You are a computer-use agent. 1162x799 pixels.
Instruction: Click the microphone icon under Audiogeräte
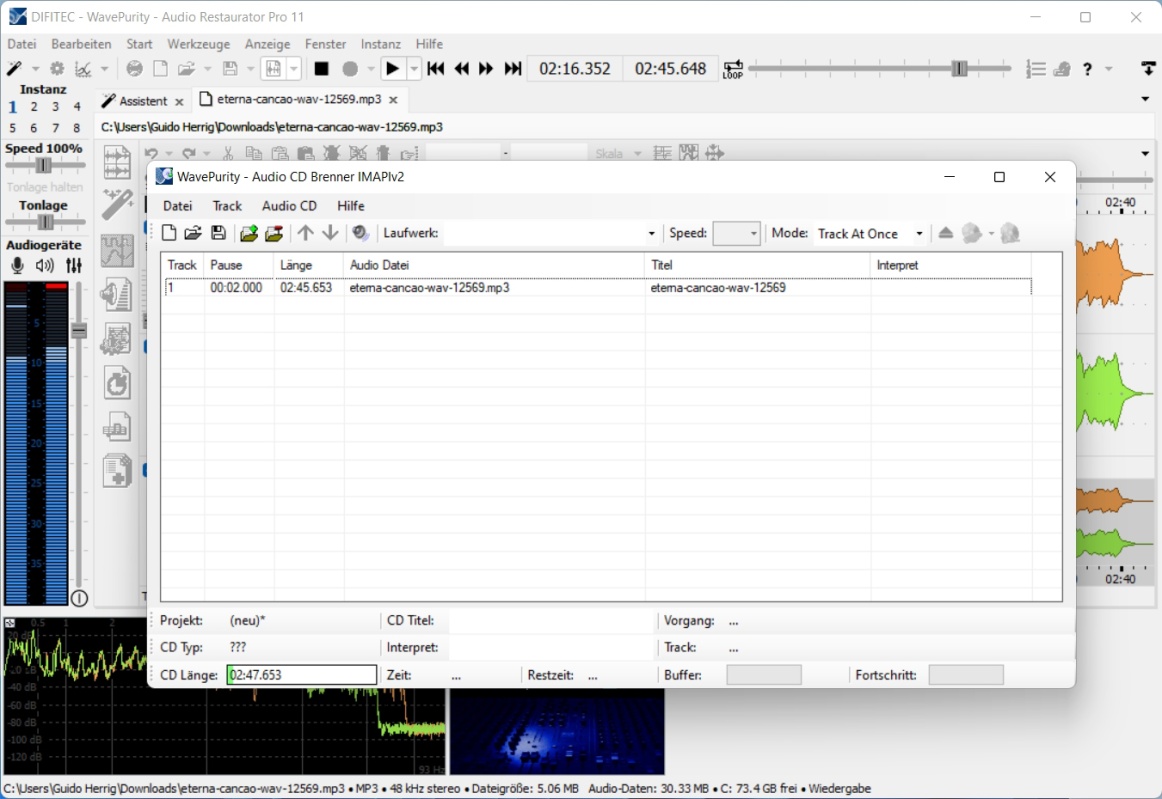tap(17, 265)
